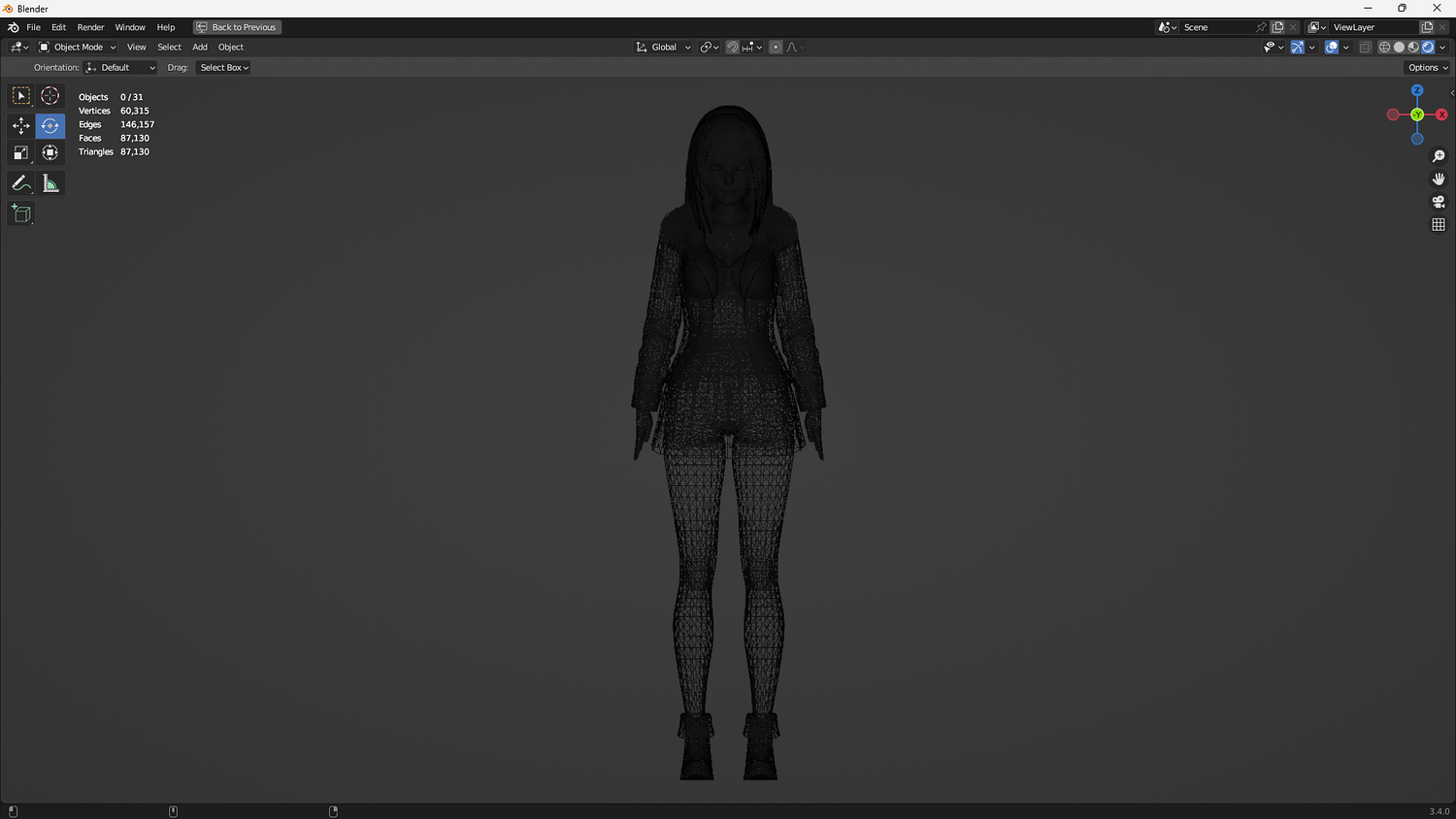Viewport: 1456px width, 819px height.
Task: Click the add view layer icon
Action: (1427, 27)
